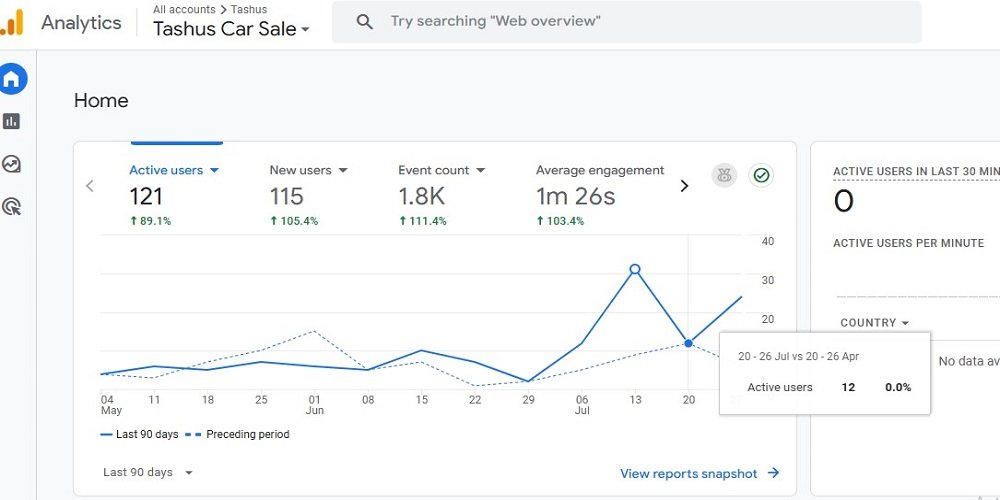
Task: Select the Average engagement metric tab
Action: click(599, 170)
